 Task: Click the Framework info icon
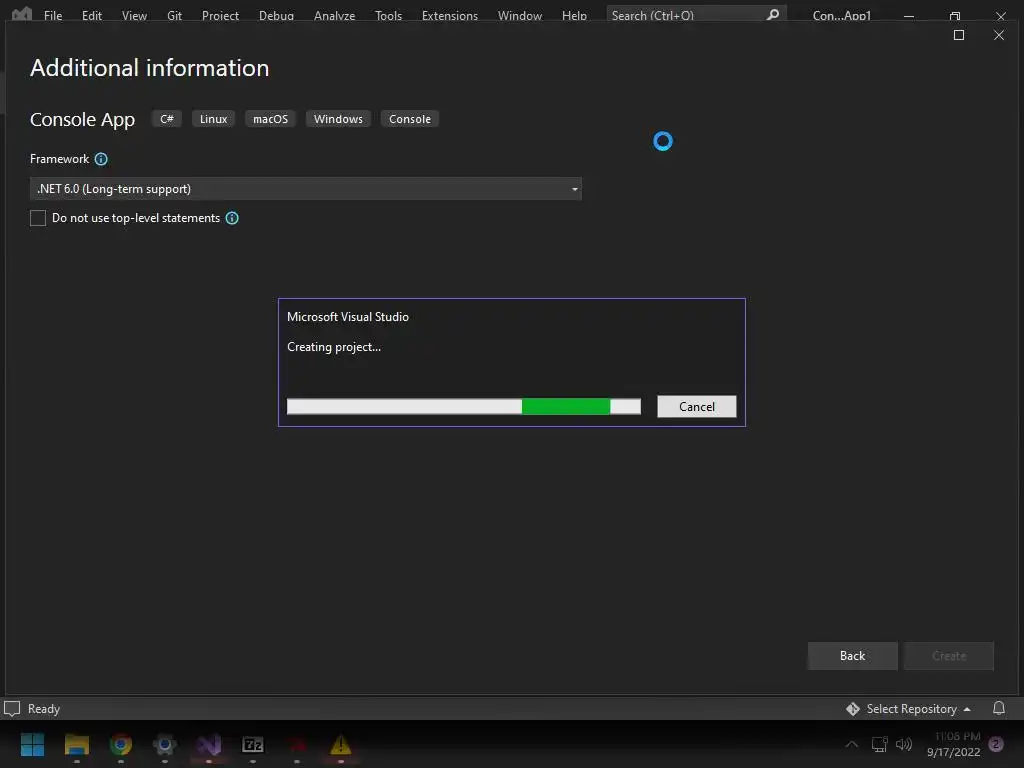click(x=101, y=159)
